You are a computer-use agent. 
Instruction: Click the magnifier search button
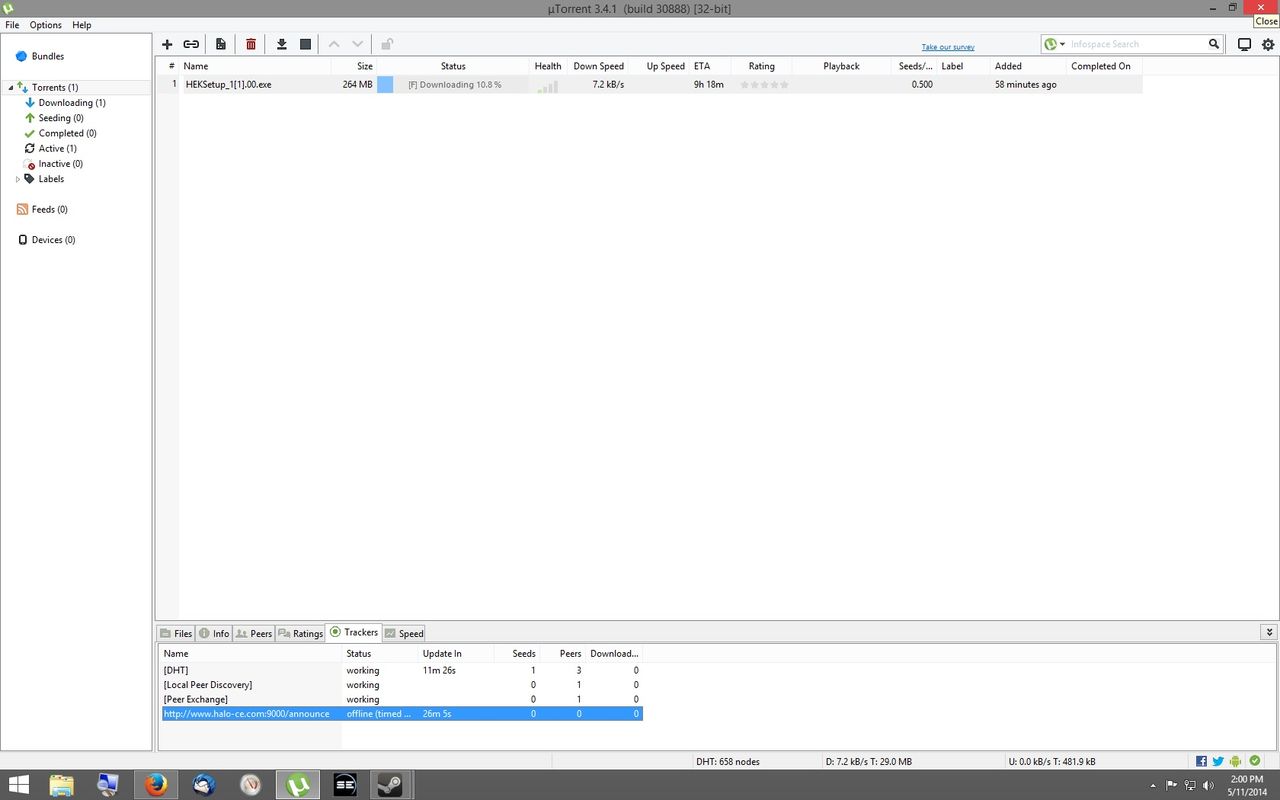point(1214,44)
